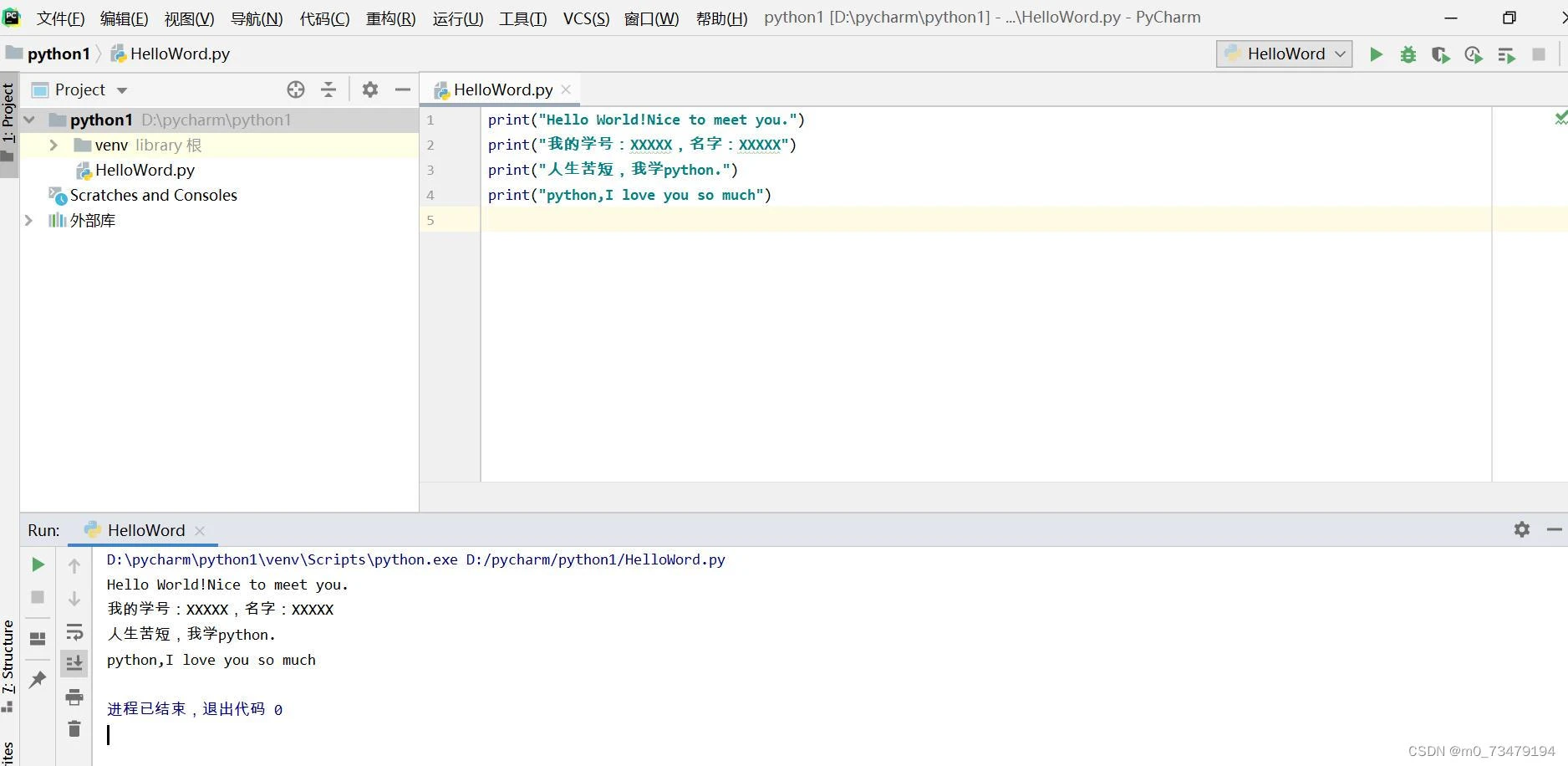Collapse the python1 root folder
Image resolution: width=1568 pixels, height=766 pixels.
[x=29, y=120]
